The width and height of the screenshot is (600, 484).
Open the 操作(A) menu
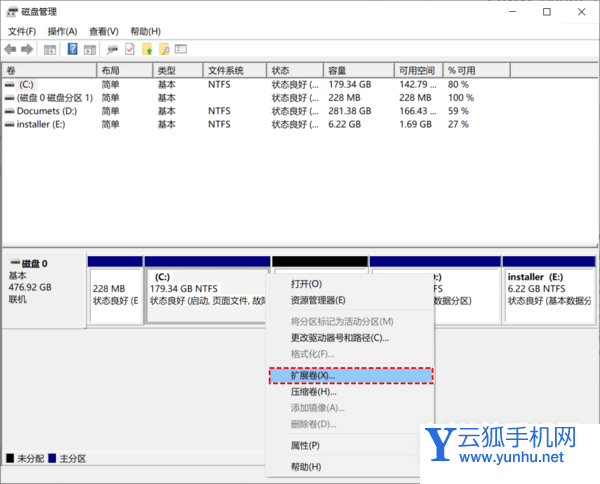pos(62,31)
